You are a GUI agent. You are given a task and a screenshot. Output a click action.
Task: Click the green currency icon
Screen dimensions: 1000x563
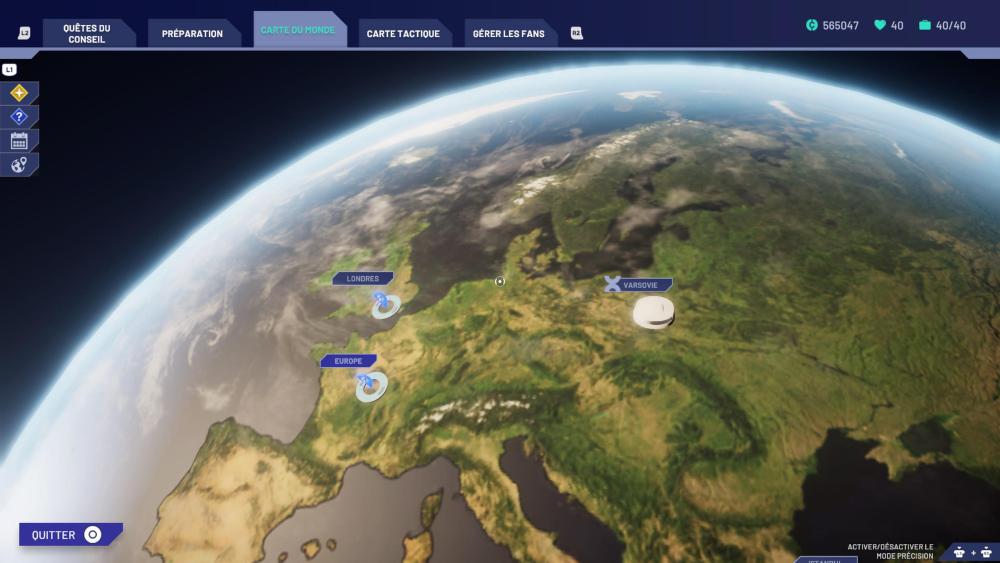click(812, 25)
